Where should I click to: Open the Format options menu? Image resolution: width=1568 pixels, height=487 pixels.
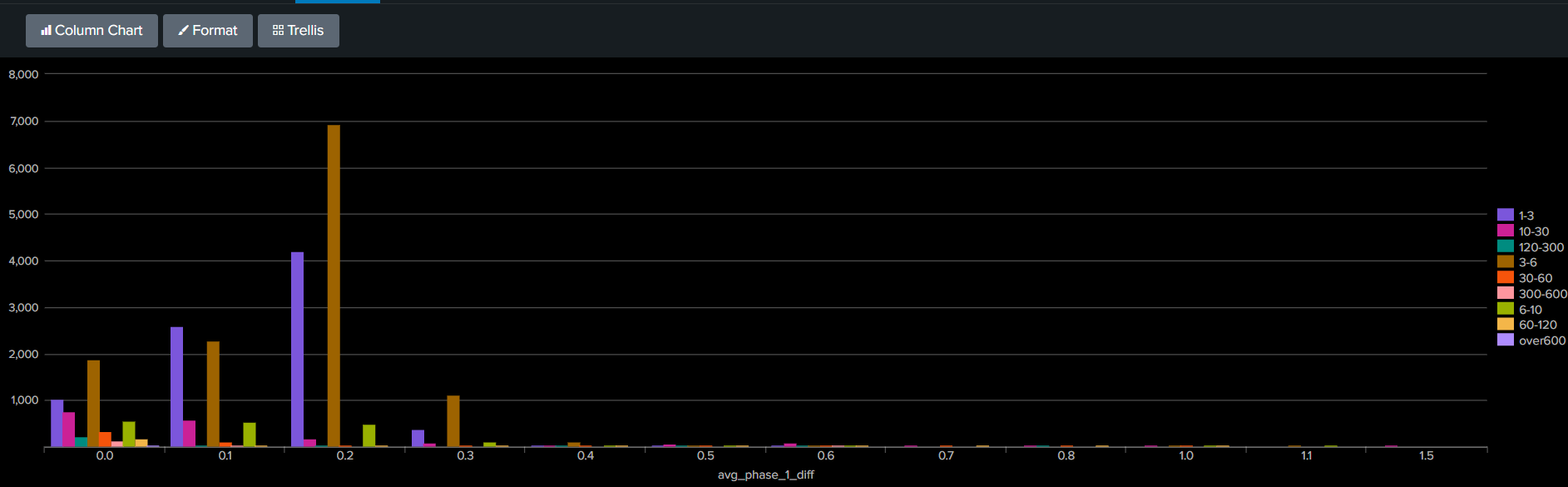pos(208,31)
